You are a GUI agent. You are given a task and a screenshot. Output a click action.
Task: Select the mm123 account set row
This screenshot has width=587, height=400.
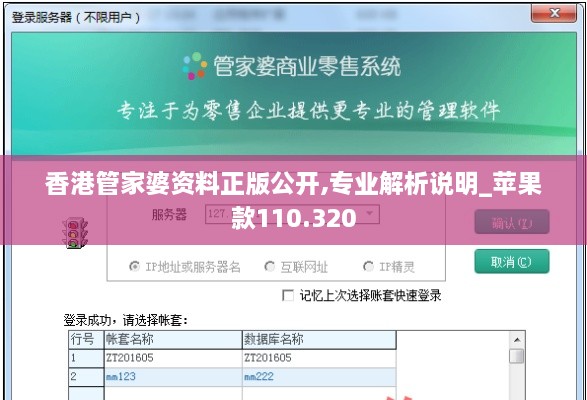[x=232, y=377]
